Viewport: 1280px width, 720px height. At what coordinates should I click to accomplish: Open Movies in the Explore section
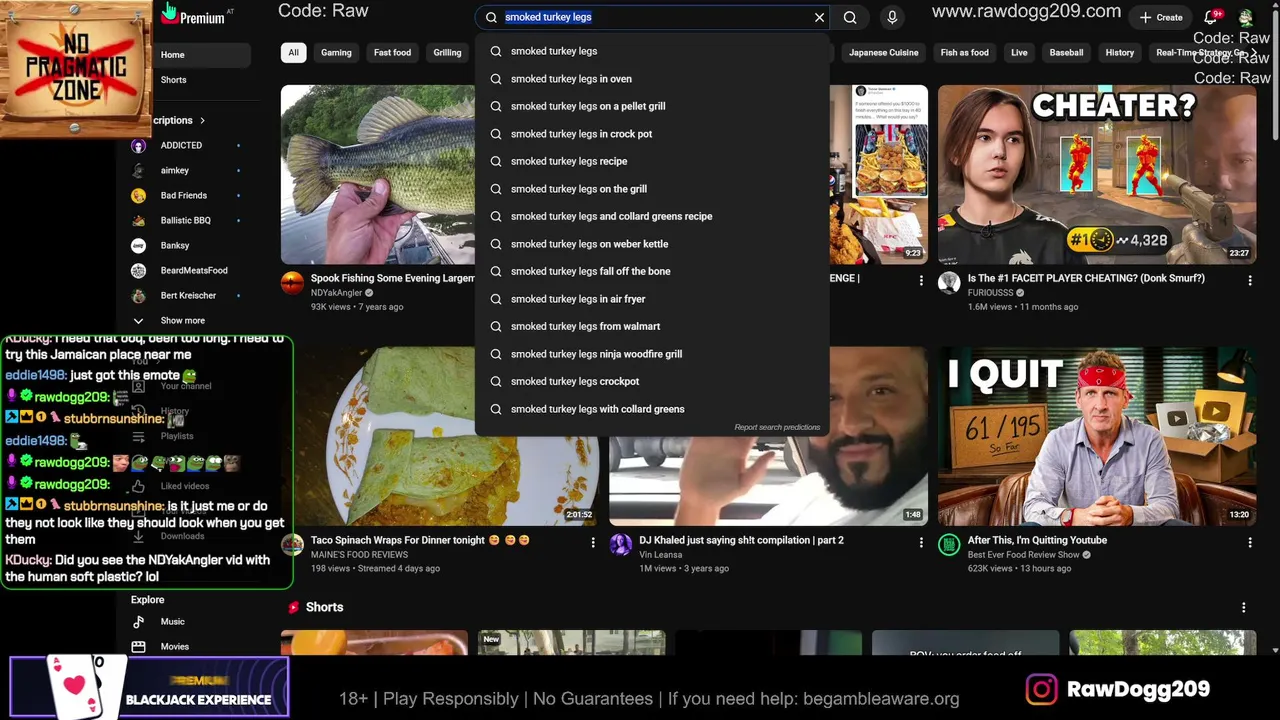[x=187, y=647]
